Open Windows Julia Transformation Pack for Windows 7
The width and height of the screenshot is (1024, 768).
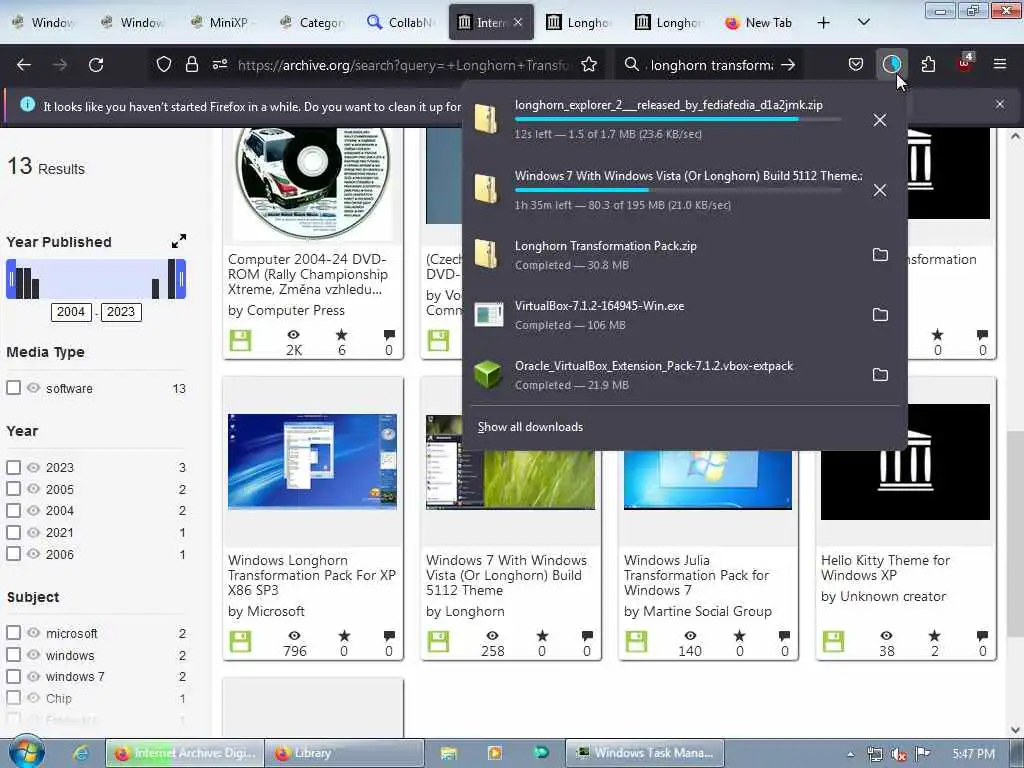[x=696, y=575]
